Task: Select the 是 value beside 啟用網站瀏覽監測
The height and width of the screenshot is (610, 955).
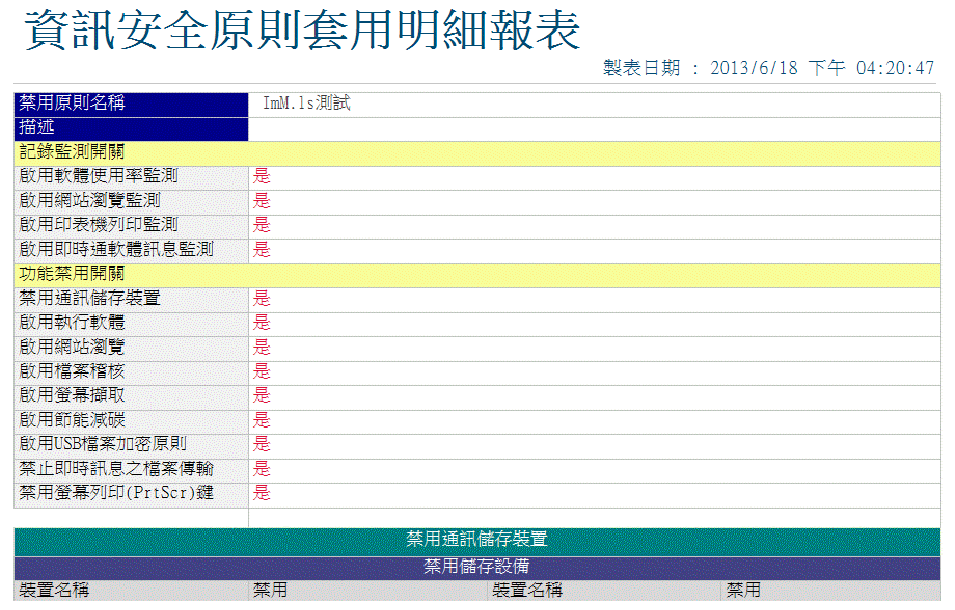Action: pos(261,200)
